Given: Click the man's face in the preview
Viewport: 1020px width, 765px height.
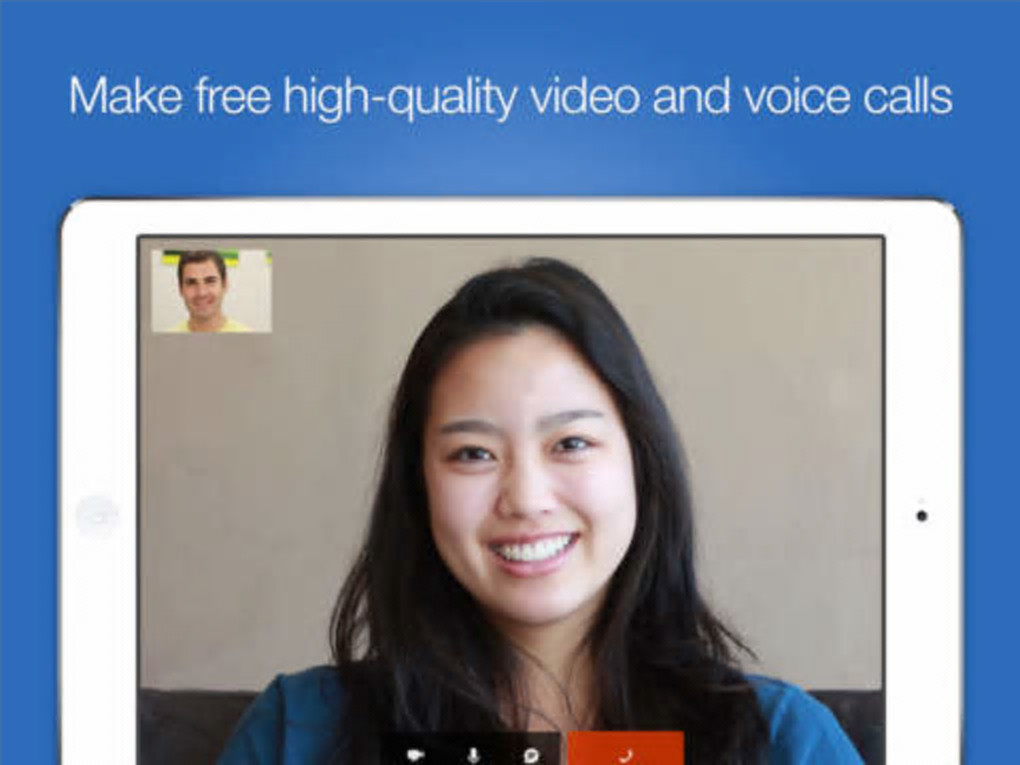Looking at the screenshot, I should click(203, 286).
